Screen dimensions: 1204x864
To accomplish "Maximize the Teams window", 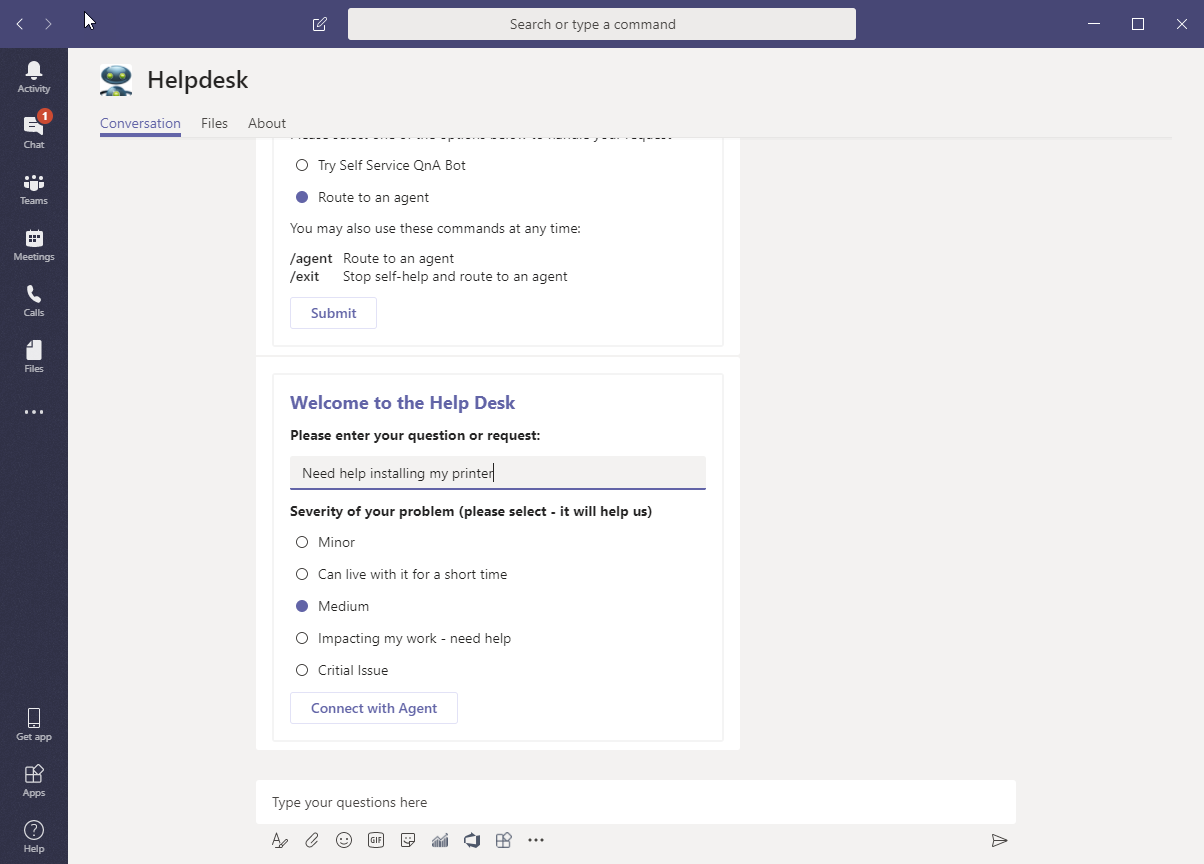I will click(1138, 24).
